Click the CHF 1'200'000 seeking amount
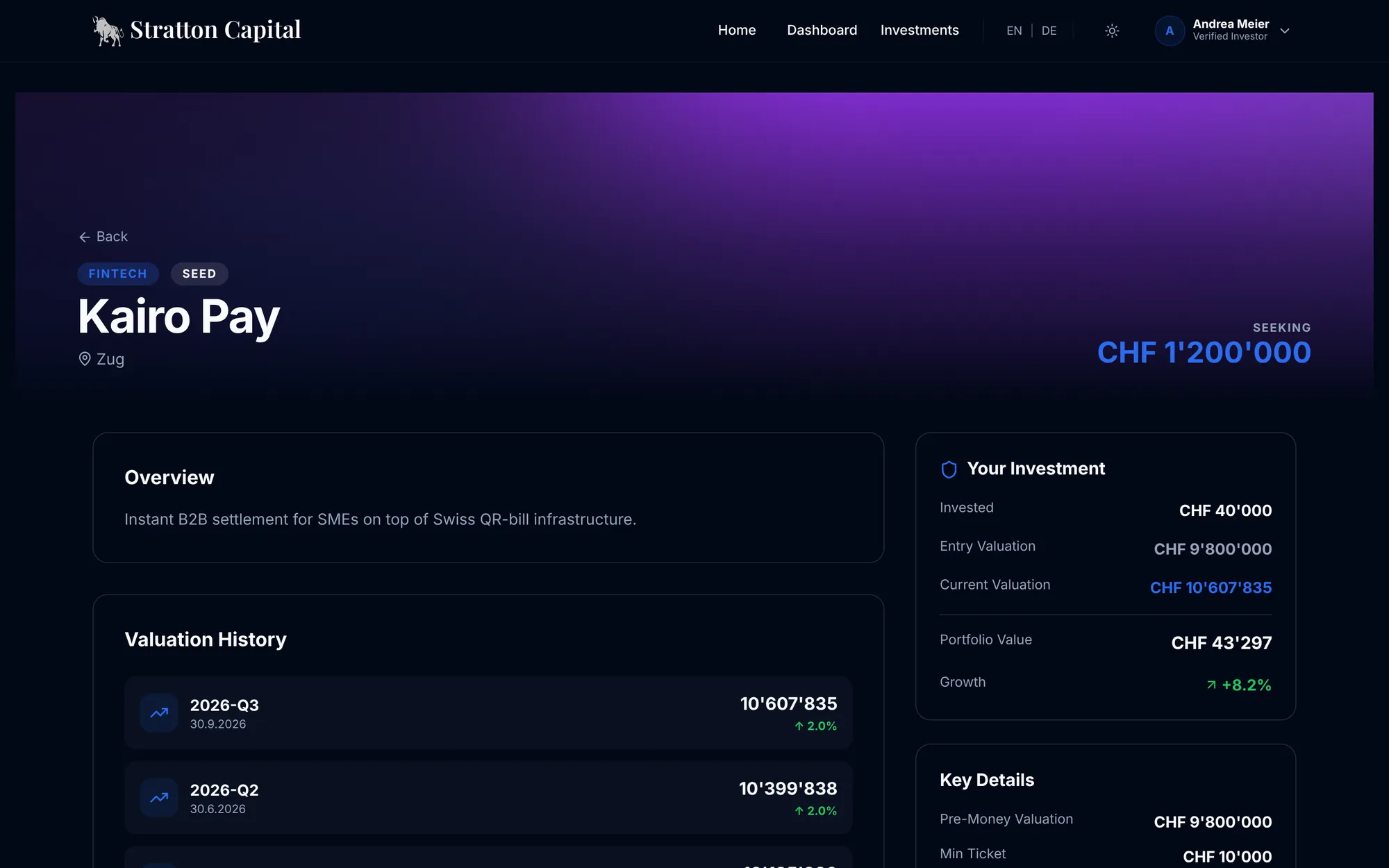This screenshot has height=868, width=1389. [1204, 353]
